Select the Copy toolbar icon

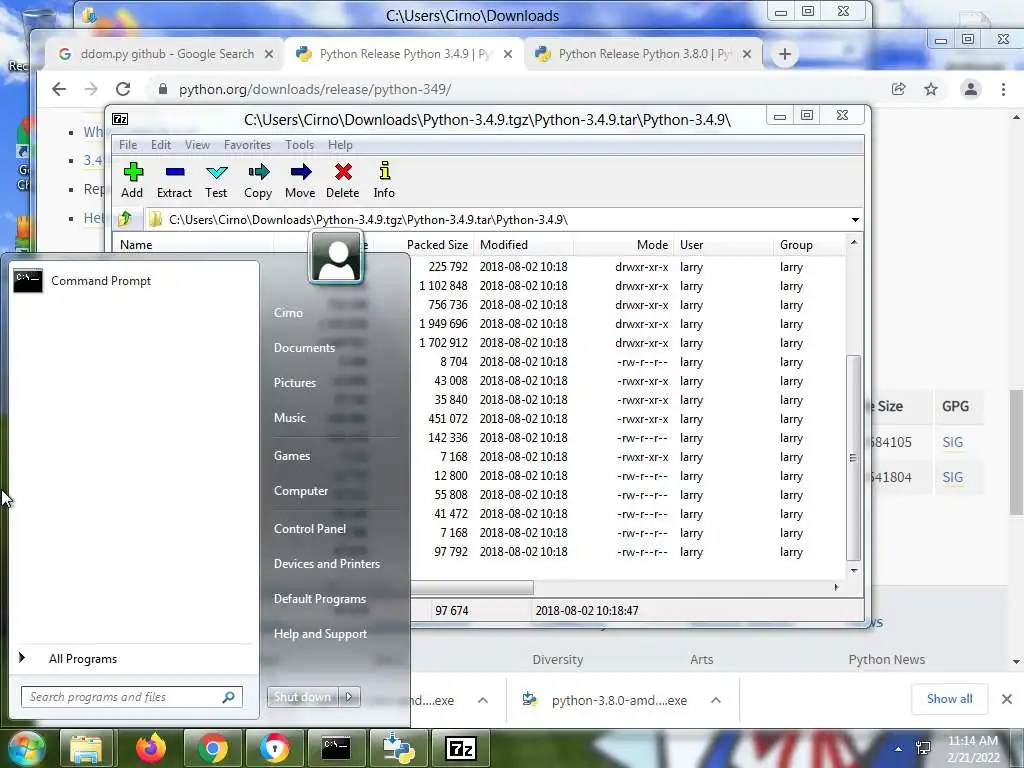(258, 180)
